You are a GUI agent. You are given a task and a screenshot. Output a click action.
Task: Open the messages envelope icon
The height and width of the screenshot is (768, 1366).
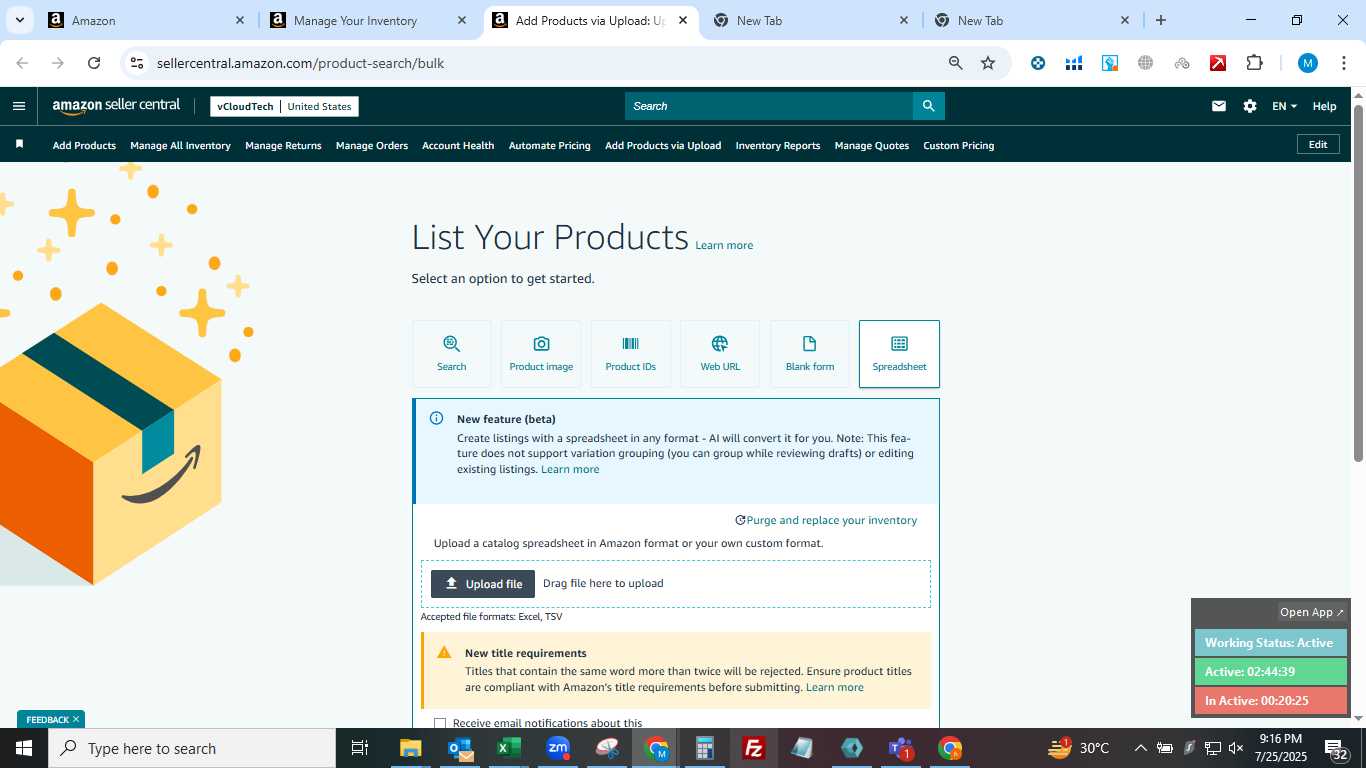(x=1219, y=106)
